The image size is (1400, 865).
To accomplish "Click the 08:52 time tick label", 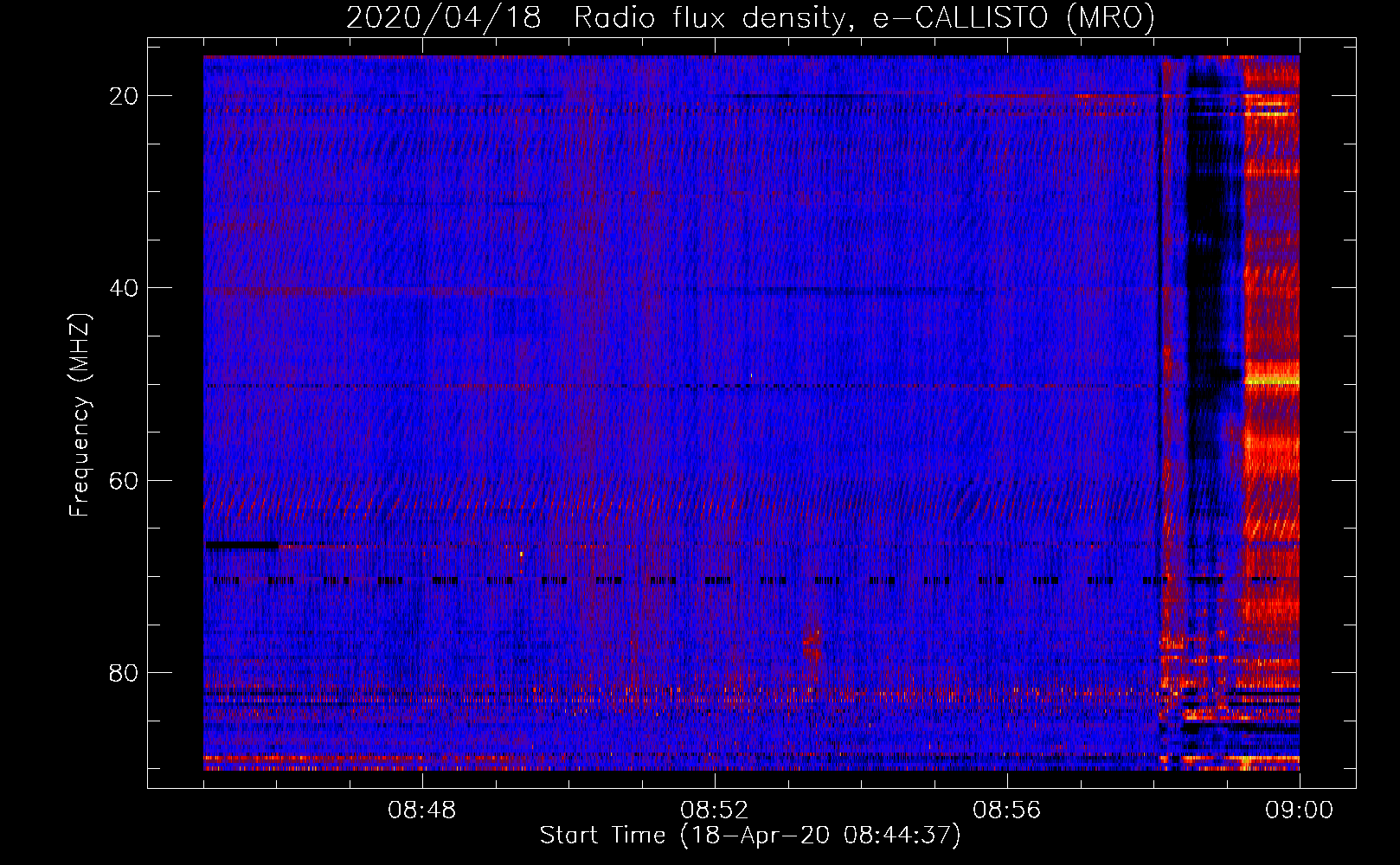I will (x=715, y=811).
